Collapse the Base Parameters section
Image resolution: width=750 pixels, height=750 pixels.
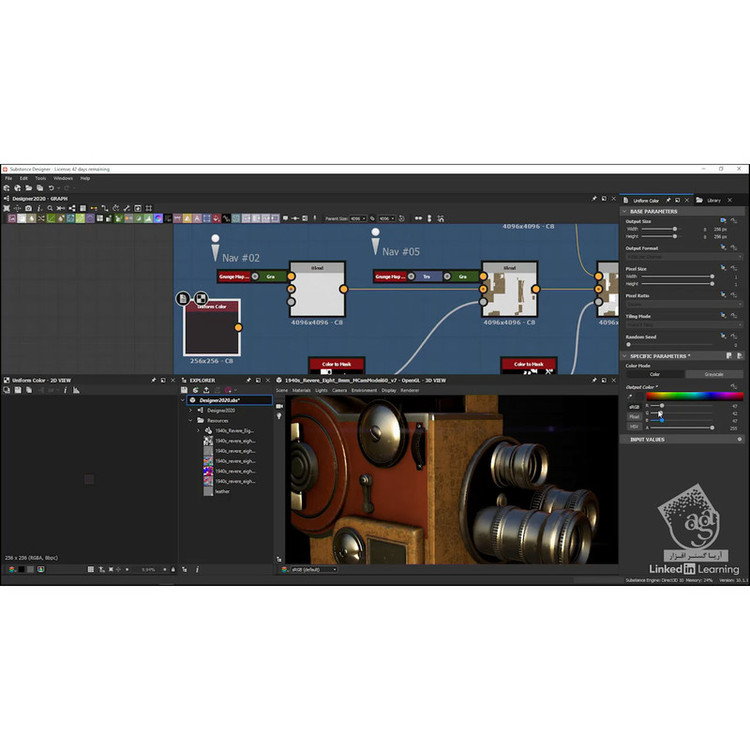[625, 211]
